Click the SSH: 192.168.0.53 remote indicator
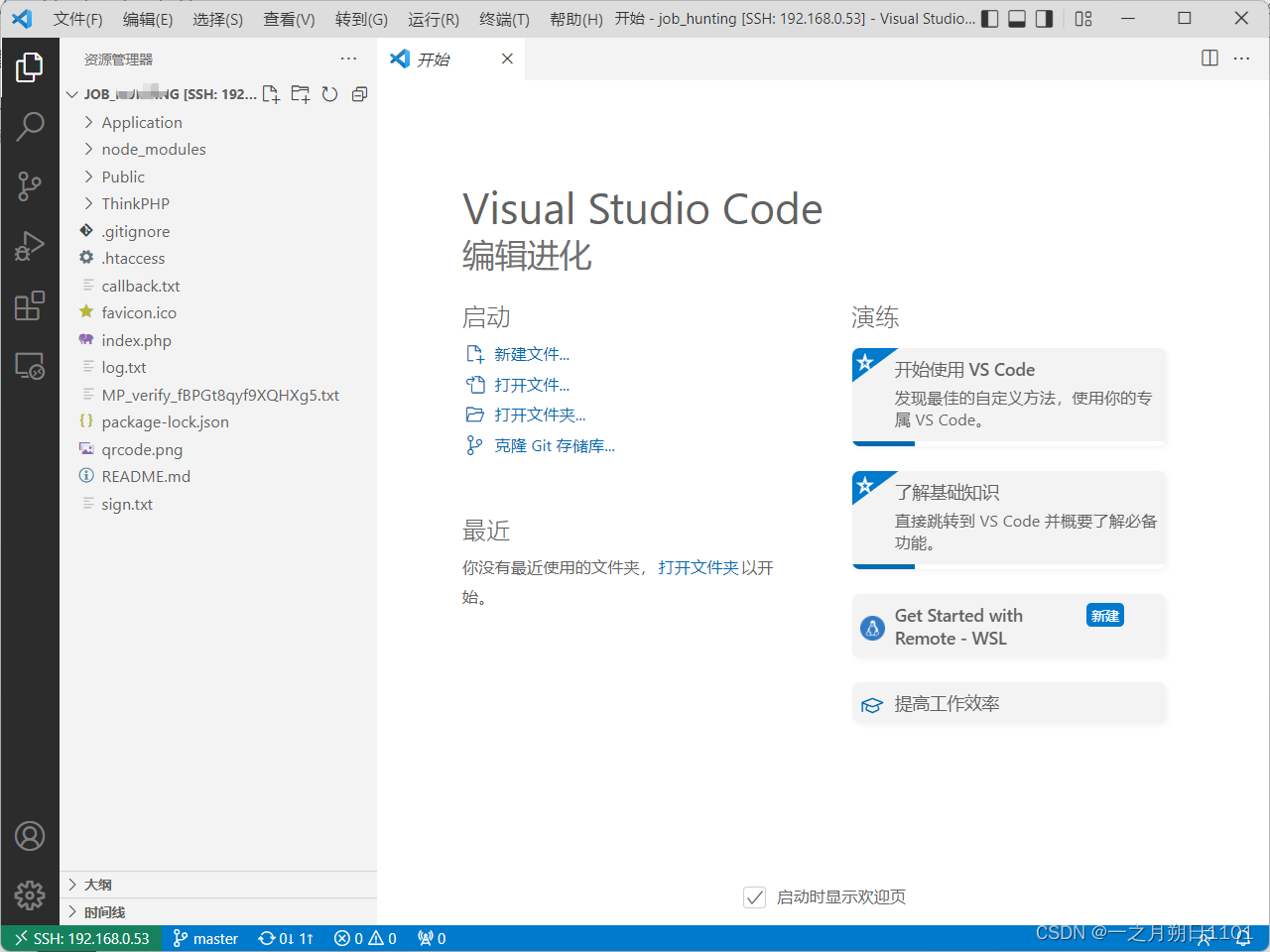 pyautogui.click(x=81, y=938)
